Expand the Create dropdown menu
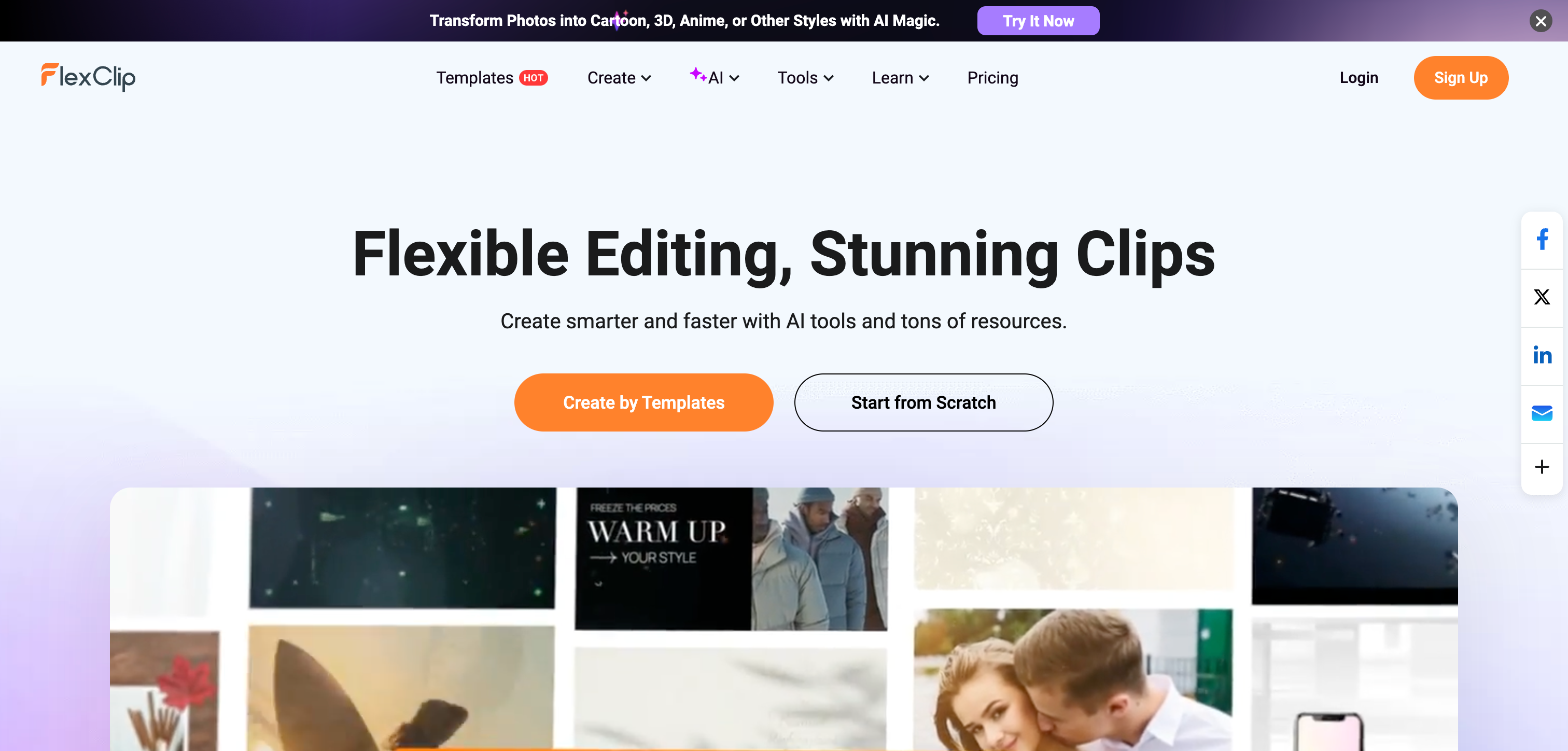Viewport: 1568px width, 751px height. pyautogui.click(x=619, y=78)
